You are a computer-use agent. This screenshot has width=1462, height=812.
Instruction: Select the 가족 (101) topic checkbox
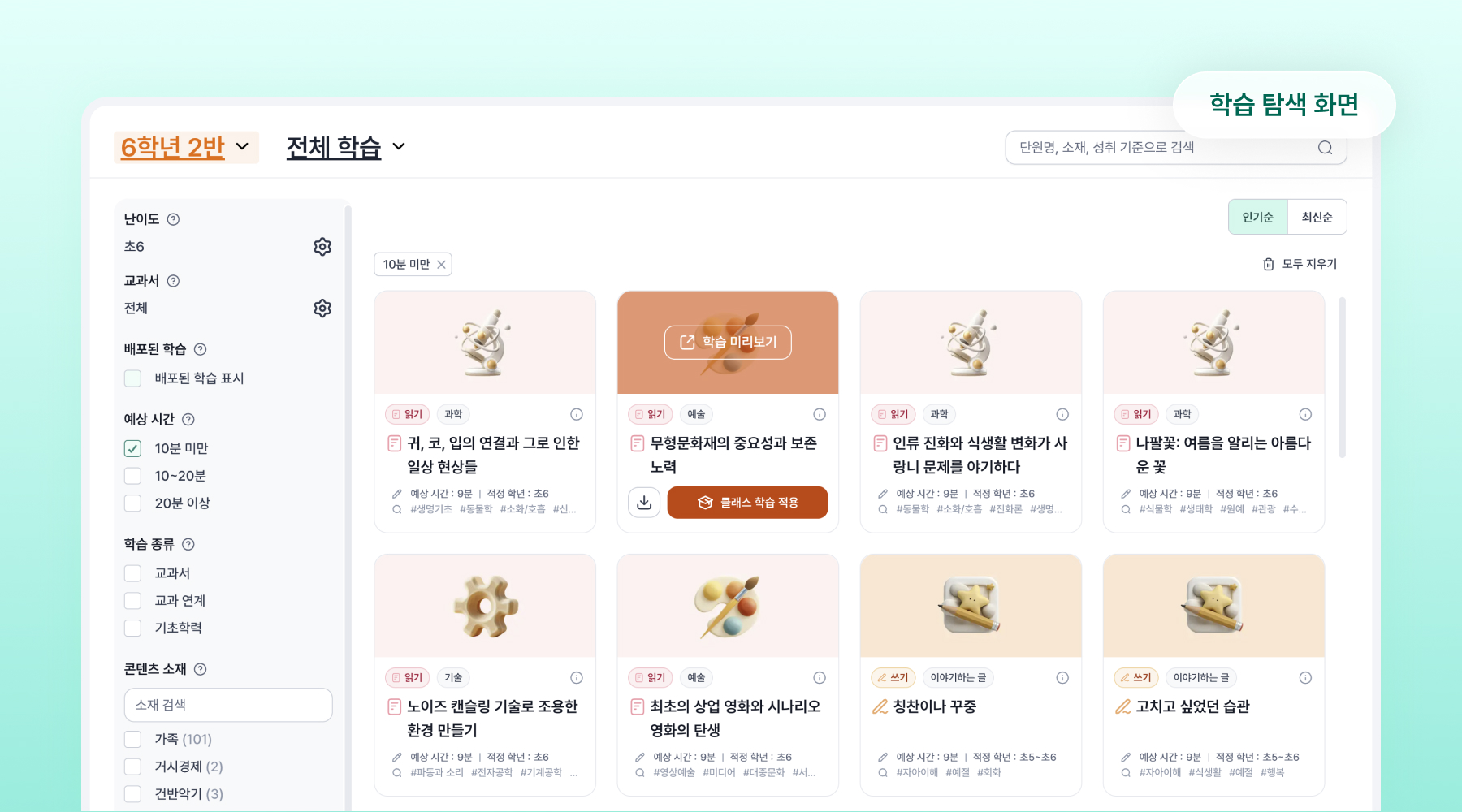pos(133,739)
